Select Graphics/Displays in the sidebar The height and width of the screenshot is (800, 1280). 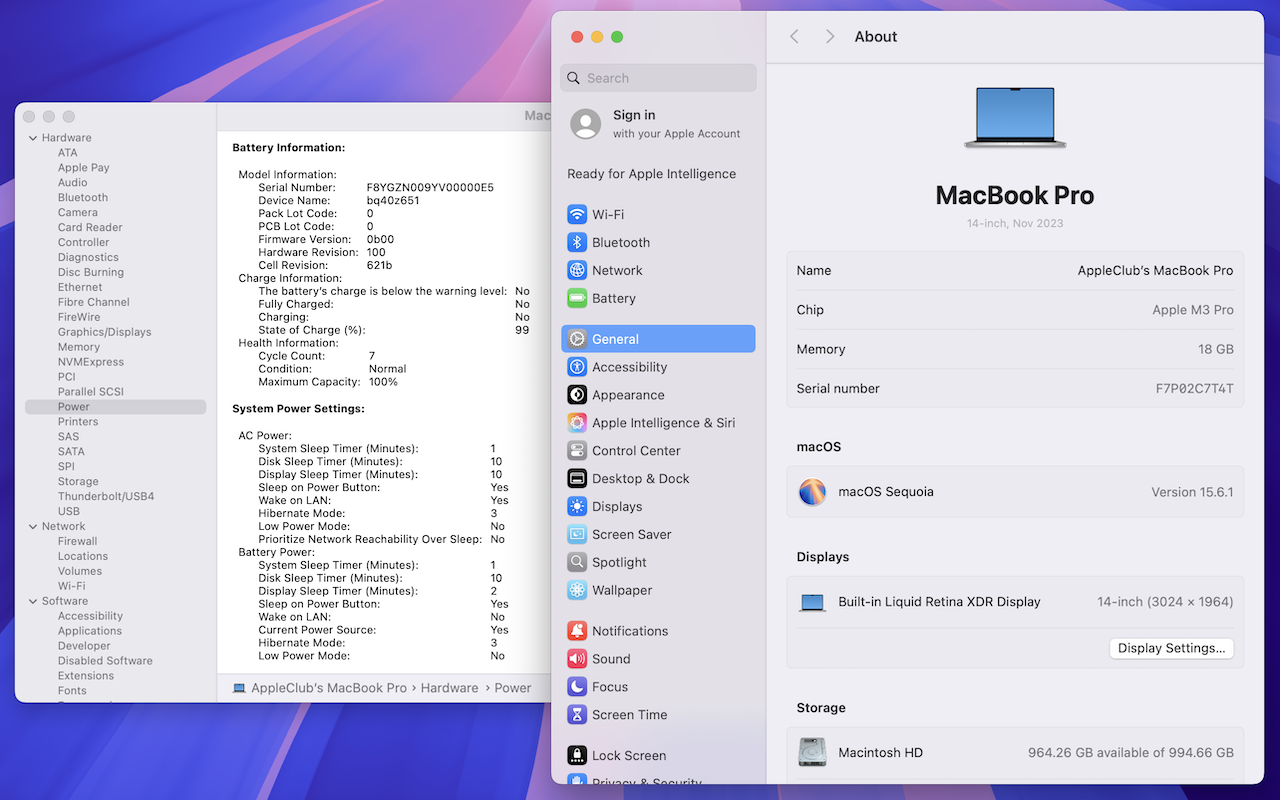[105, 332]
